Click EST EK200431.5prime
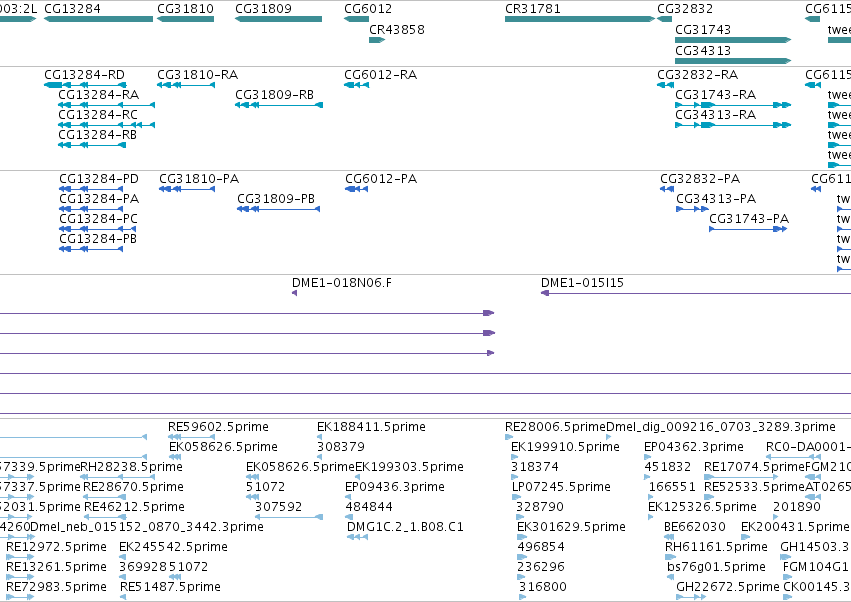The image size is (851, 602). pyautogui.click(x=746, y=537)
